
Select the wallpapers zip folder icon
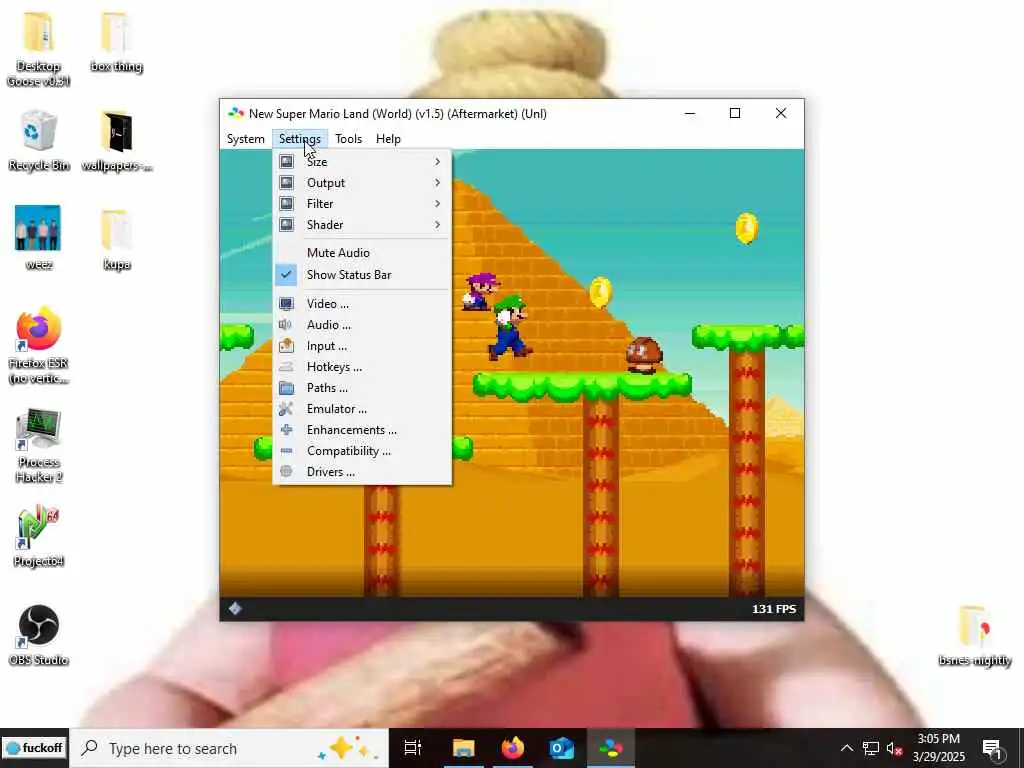pyautogui.click(x=116, y=140)
